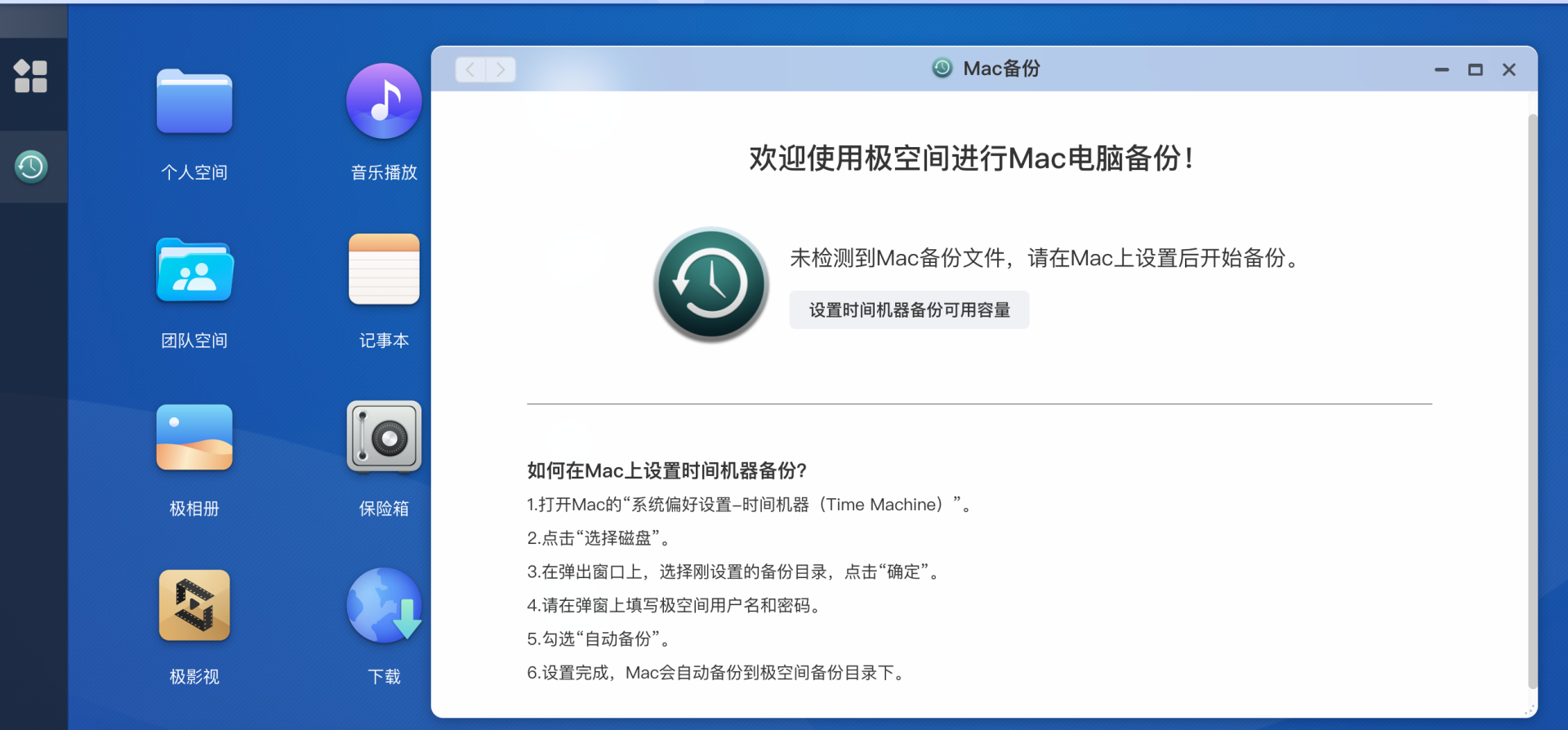
Task: Go forward with the right arrow
Action: [x=501, y=69]
